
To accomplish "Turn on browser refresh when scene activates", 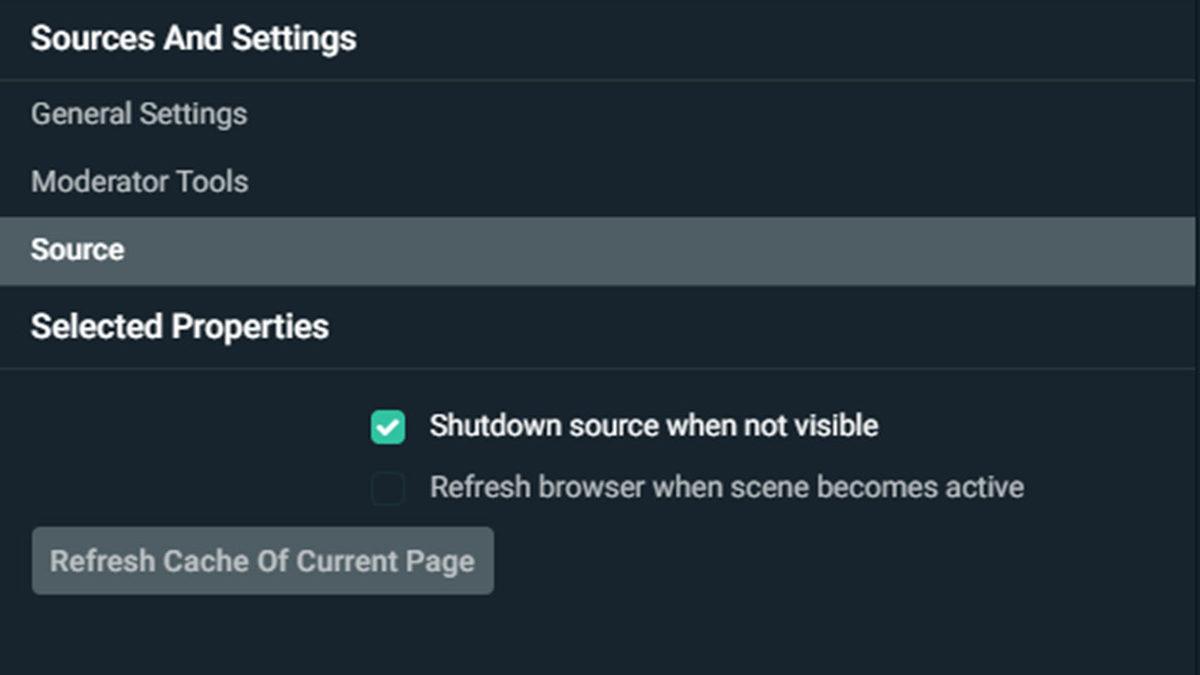I will point(388,489).
